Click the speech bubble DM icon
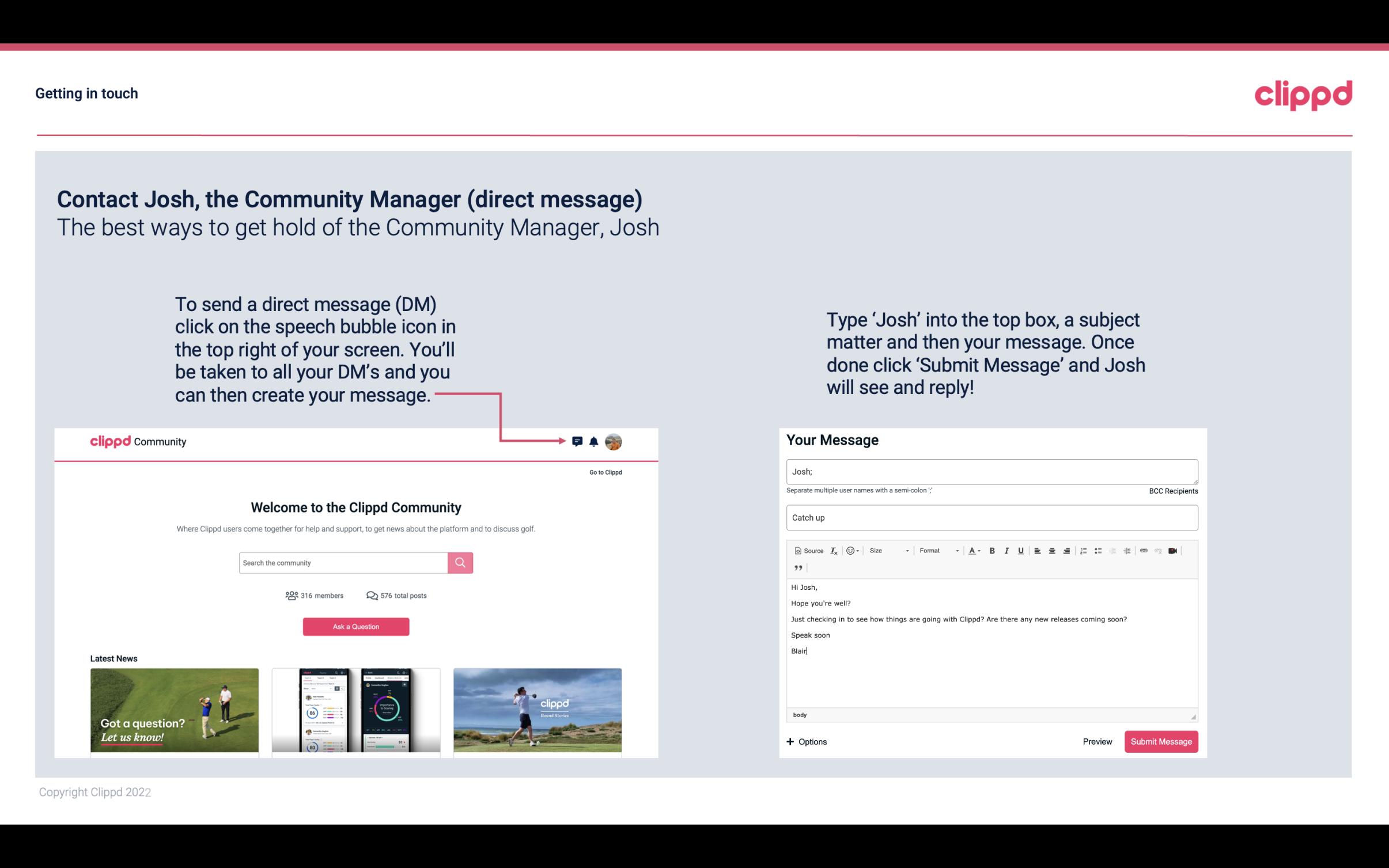The image size is (1389, 868). point(579,441)
